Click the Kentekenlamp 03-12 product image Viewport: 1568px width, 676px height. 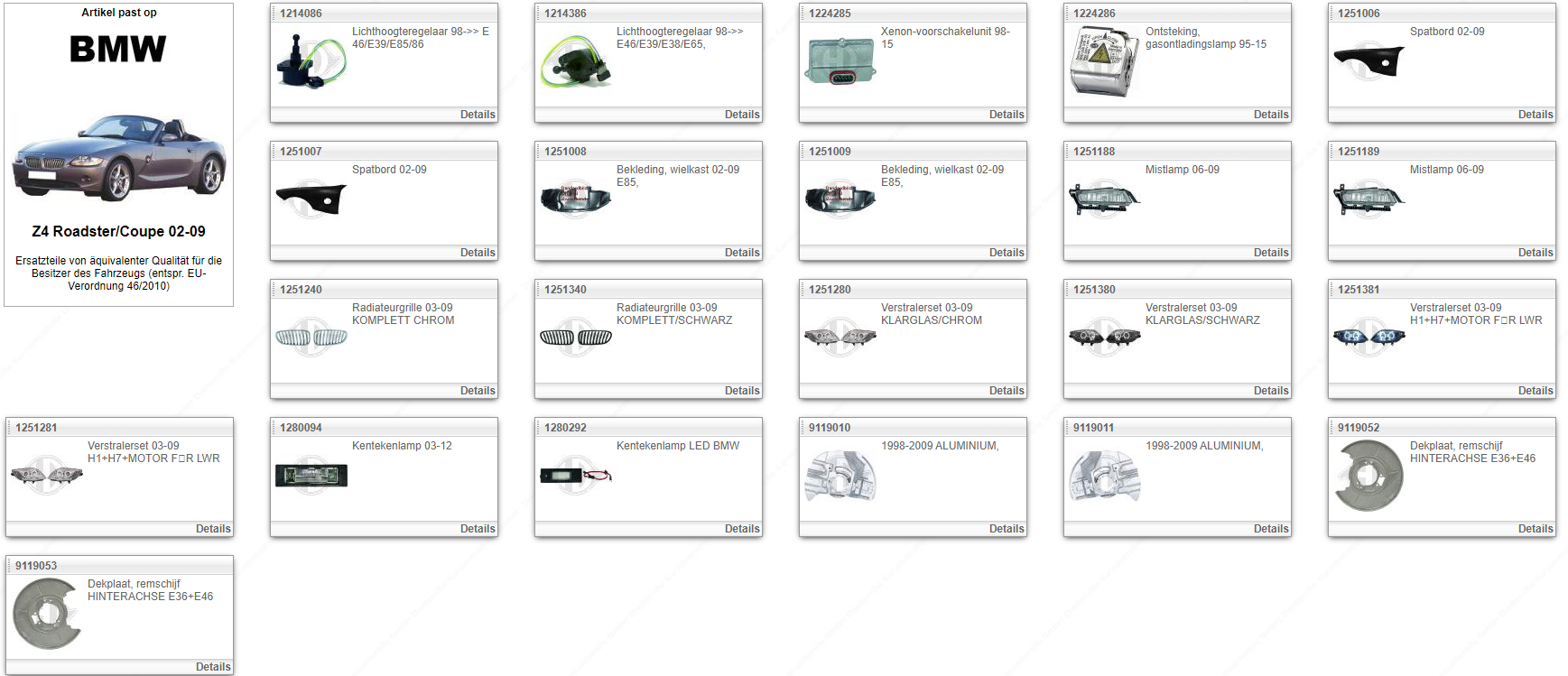311,476
